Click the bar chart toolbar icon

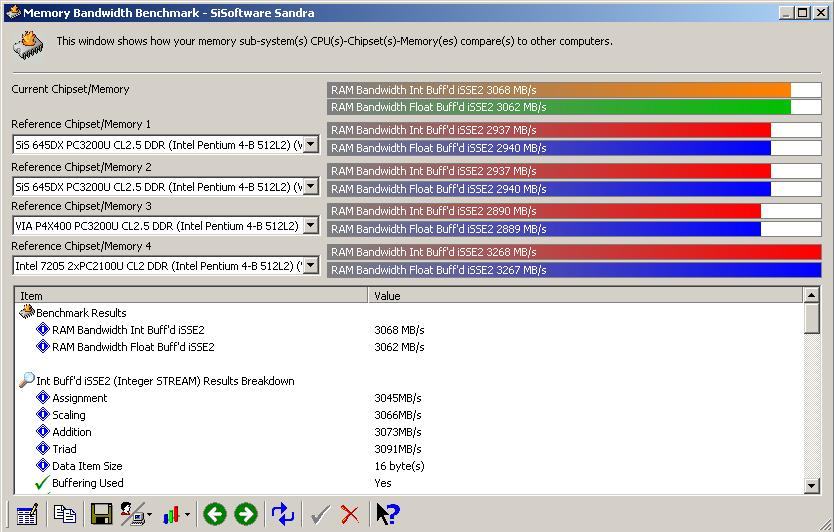click(171, 514)
